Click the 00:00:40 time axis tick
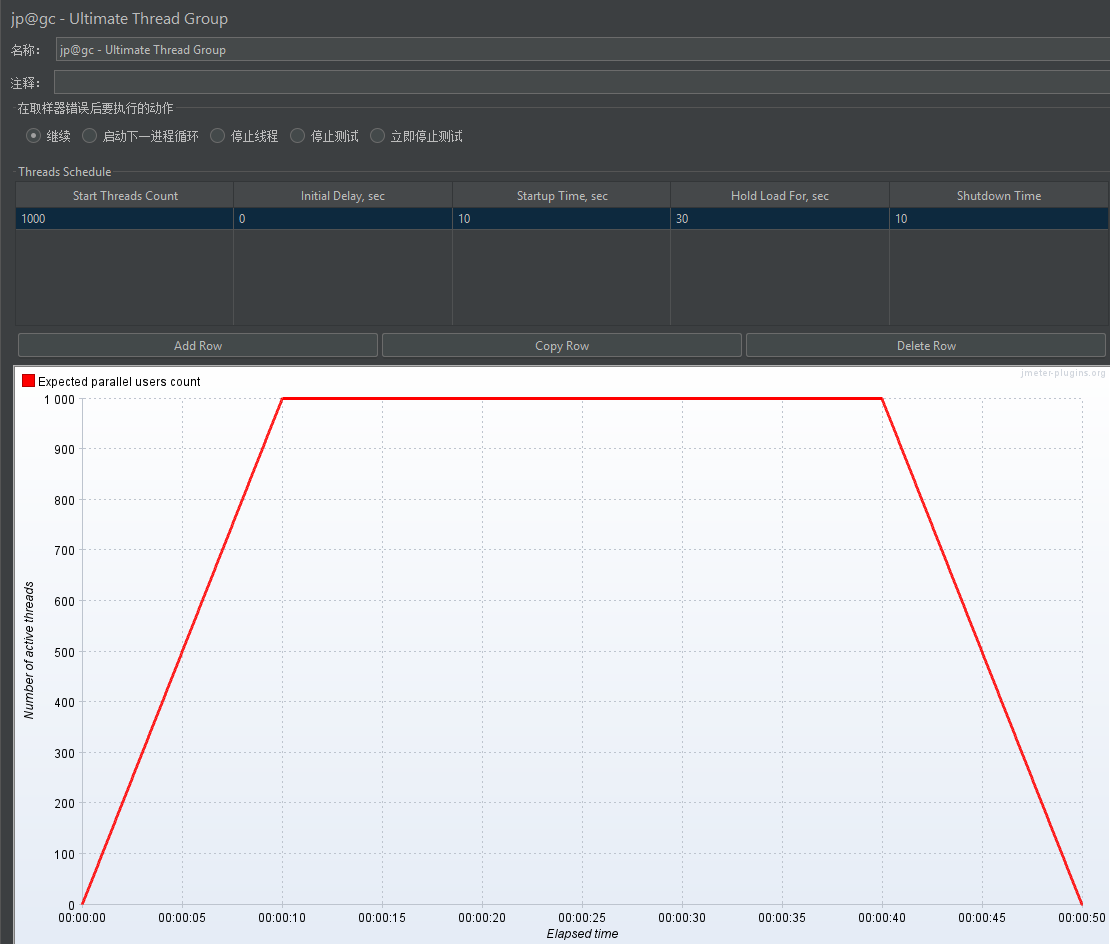Screen dimensions: 1110x944 coord(881,917)
